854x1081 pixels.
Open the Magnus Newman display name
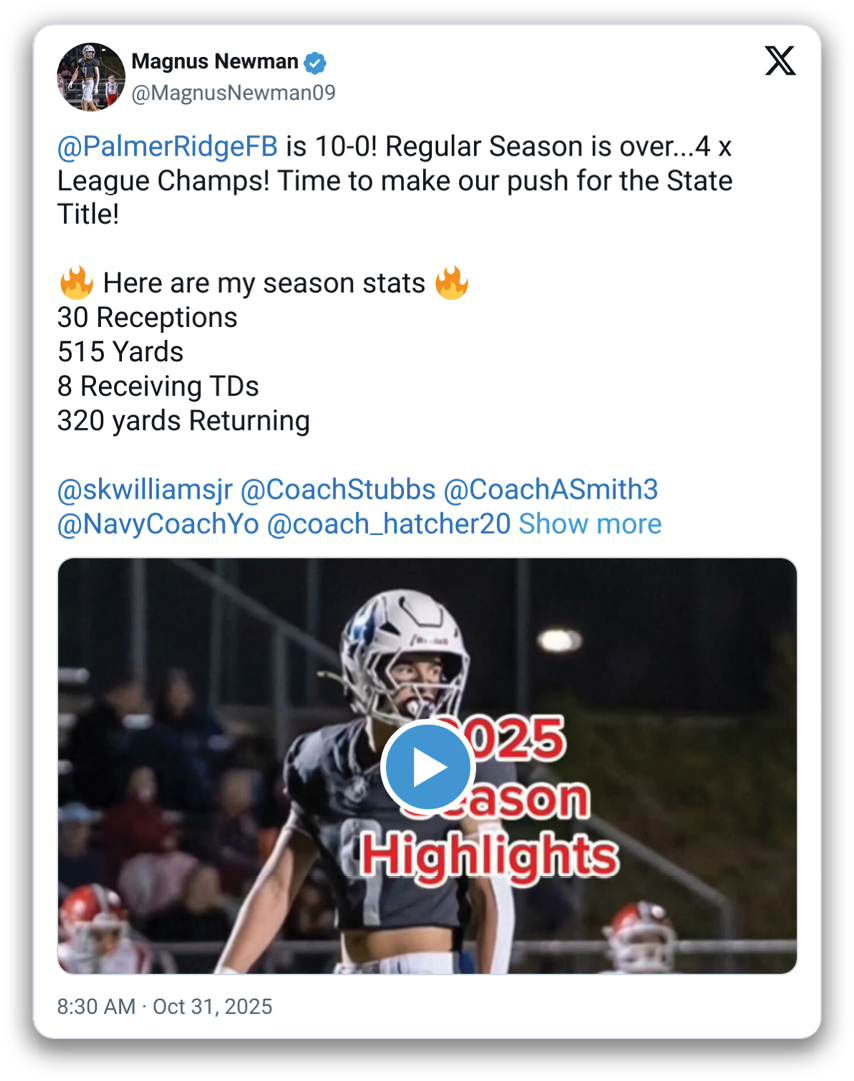(214, 61)
